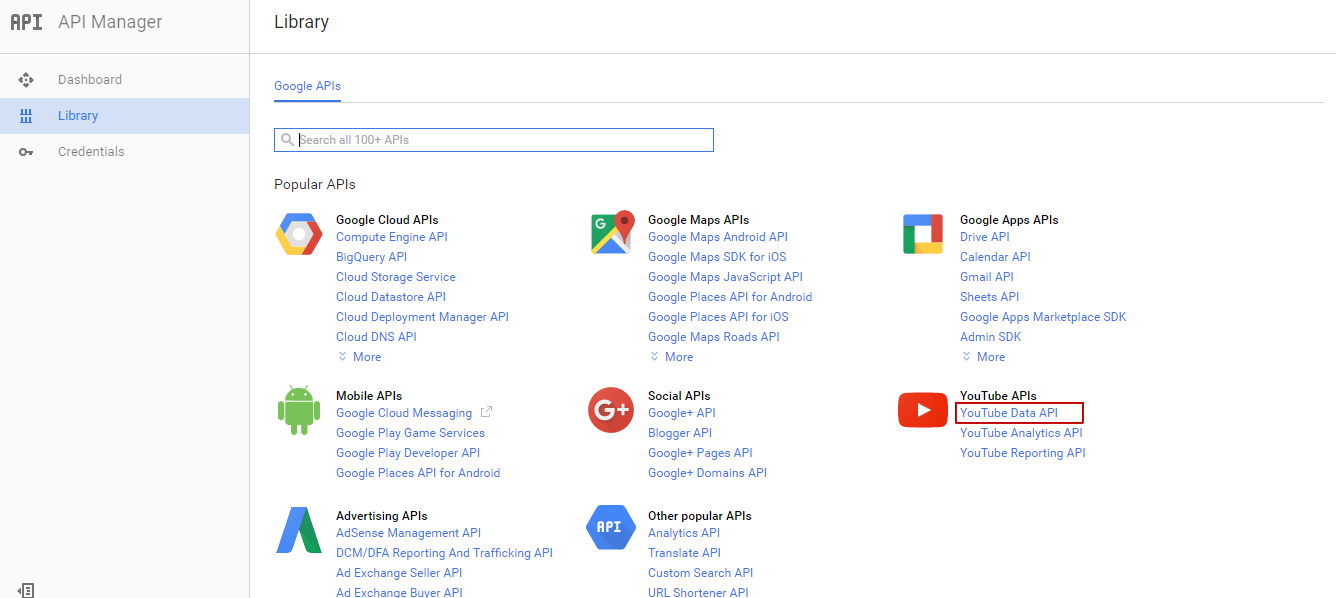This screenshot has height=598, width=1336.
Task: Click the Google Apps APIs icon
Action: pos(923,234)
